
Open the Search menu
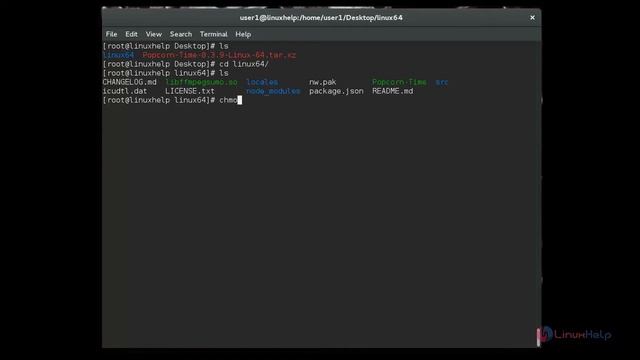(x=181, y=34)
